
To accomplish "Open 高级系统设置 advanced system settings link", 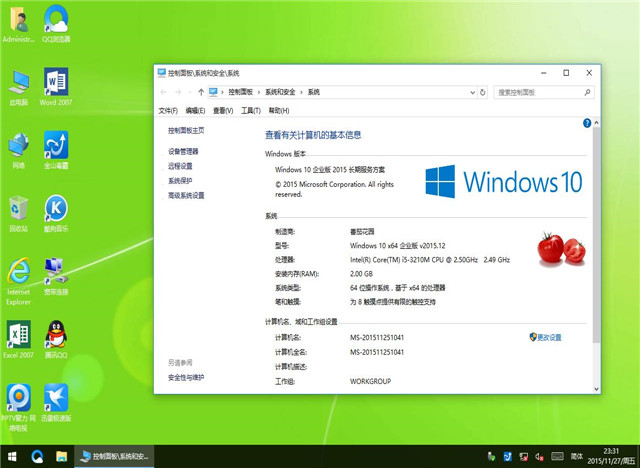I will [x=186, y=195].
